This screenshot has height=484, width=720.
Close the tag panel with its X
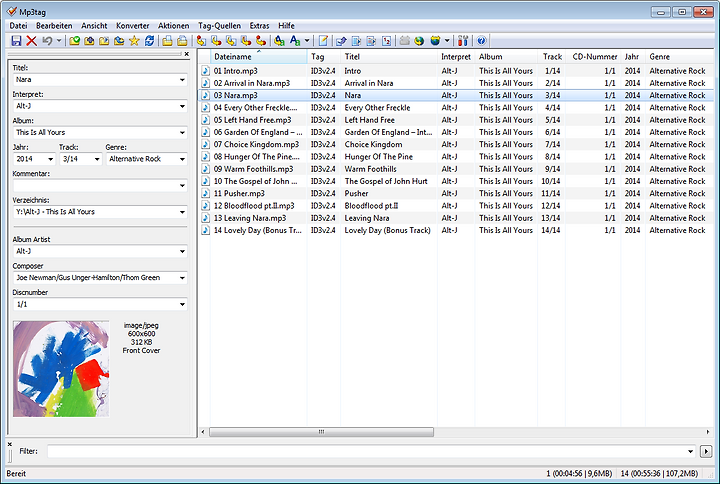186,54
